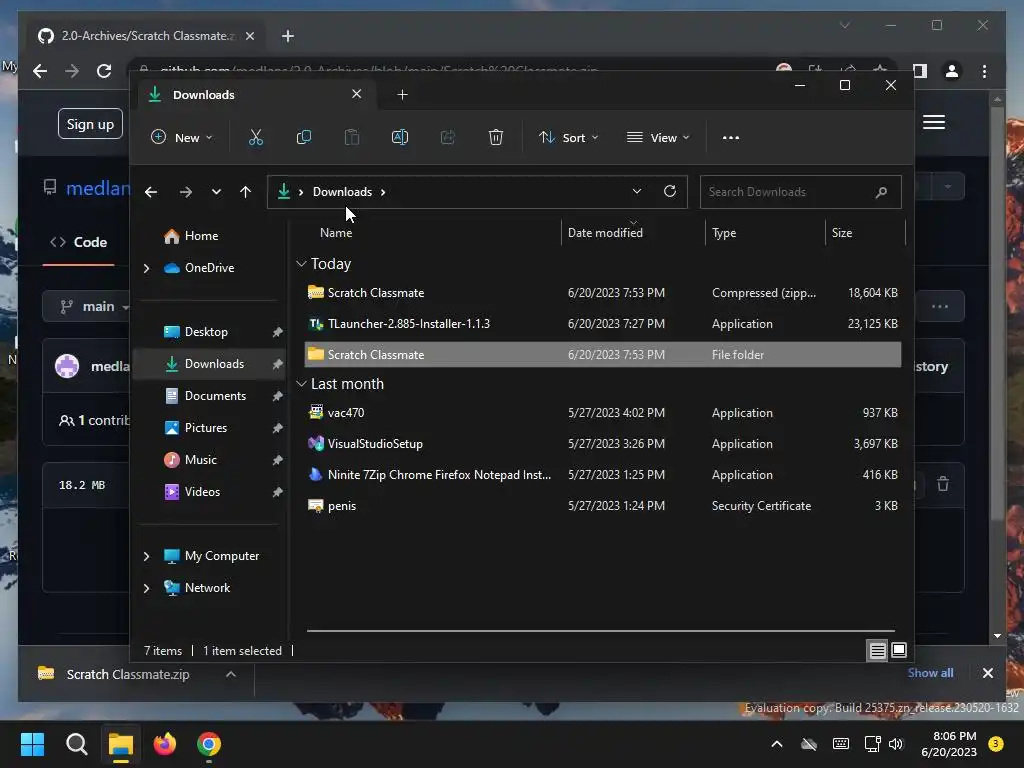Click Chrome browser back arrow
Image resolution: width=1024 pixels, height=768 pixels.
click(40, 71)
